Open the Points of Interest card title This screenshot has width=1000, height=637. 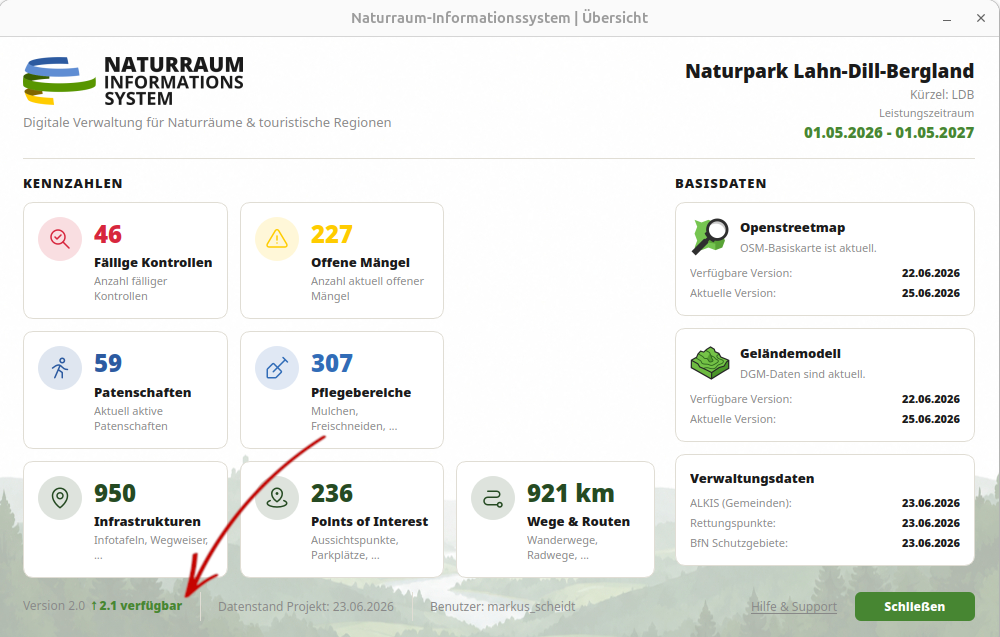click(x=369, y=522)
